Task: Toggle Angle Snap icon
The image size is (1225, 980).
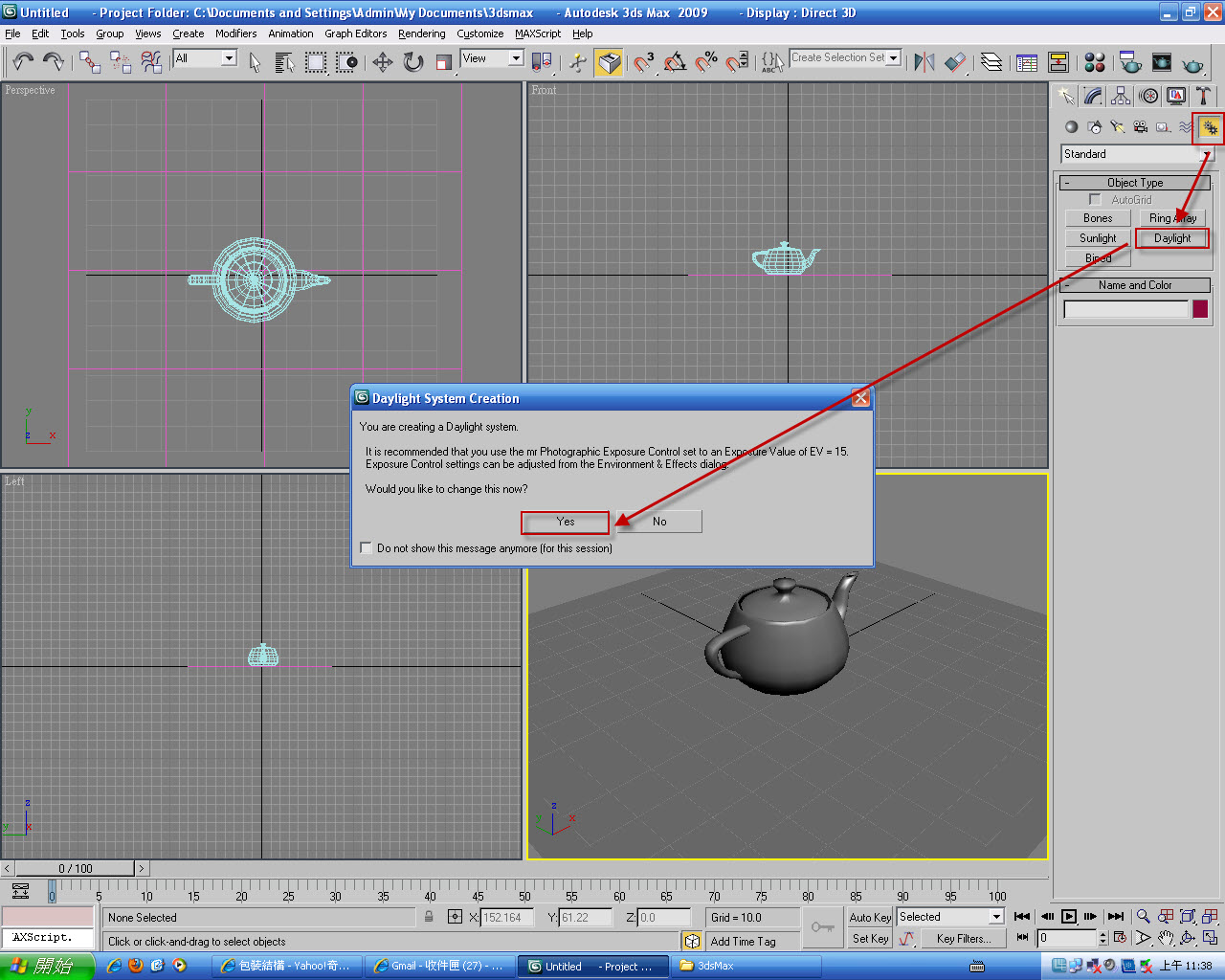Action: tap(676, 62)
